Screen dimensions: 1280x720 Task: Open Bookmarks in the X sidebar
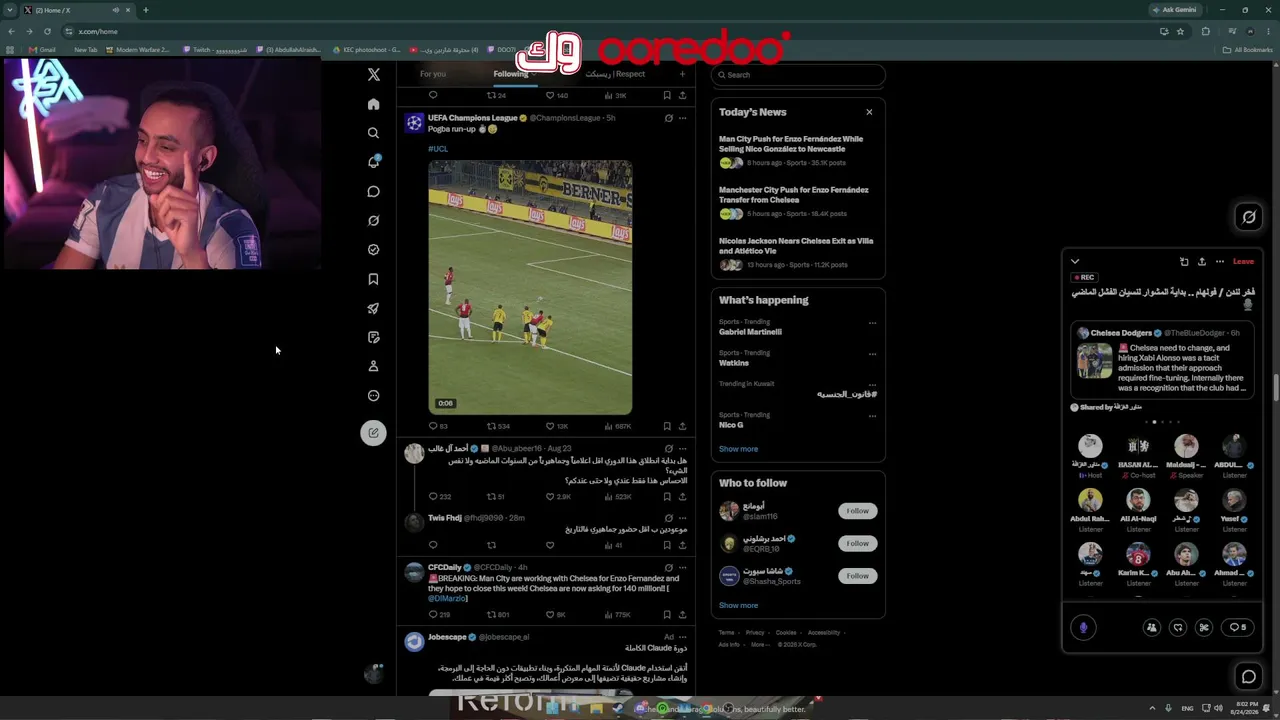373,279
